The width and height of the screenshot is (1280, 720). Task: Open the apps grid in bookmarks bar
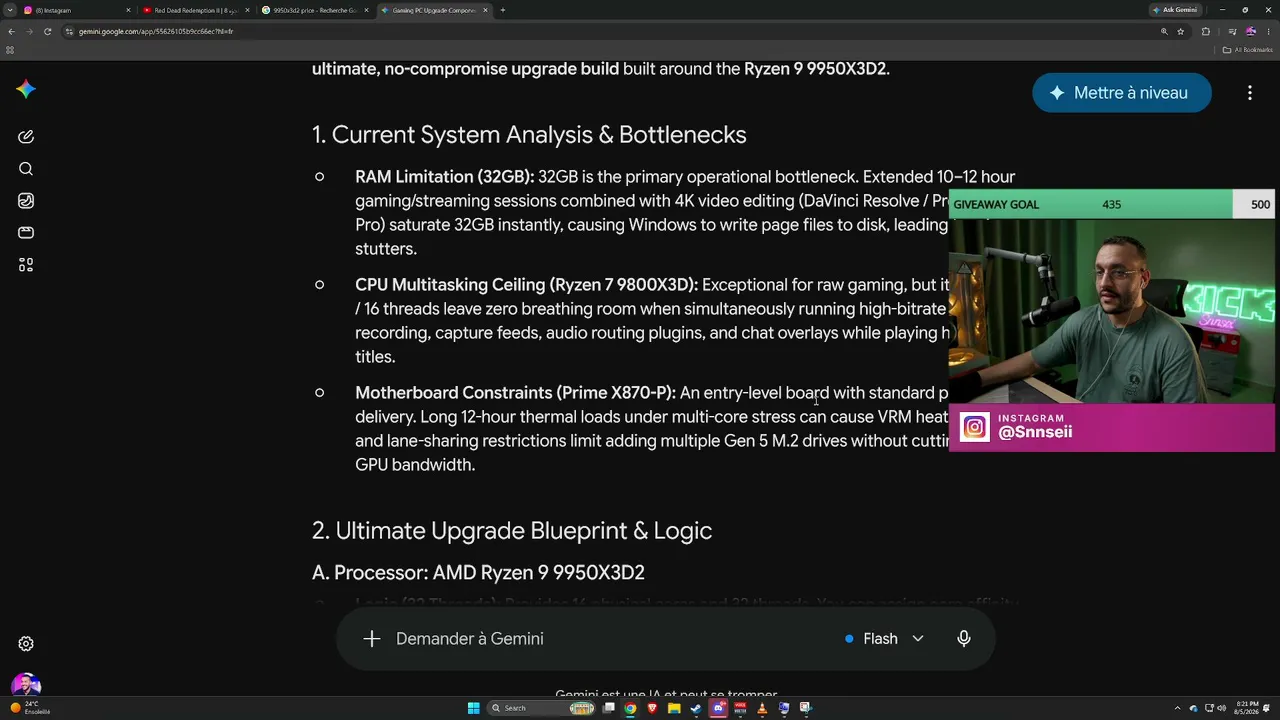(x=10, y=50)
